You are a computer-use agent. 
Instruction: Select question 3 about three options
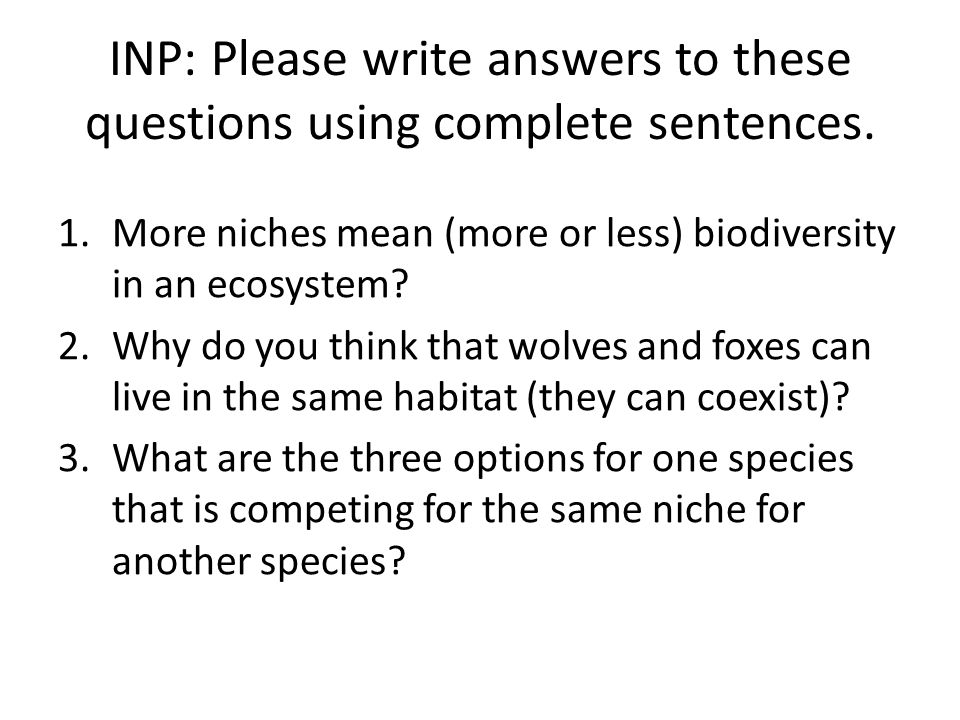click(456, 509)
